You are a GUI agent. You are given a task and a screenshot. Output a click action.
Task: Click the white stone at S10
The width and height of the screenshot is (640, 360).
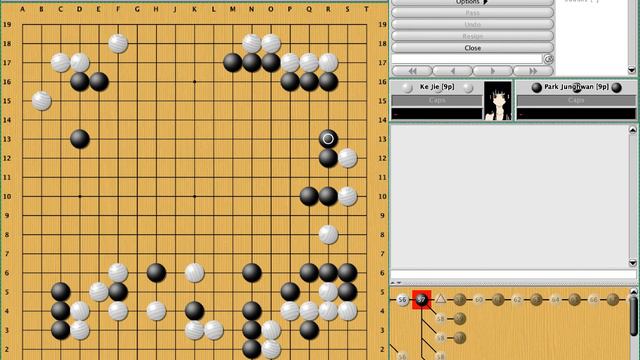(347, 196)
